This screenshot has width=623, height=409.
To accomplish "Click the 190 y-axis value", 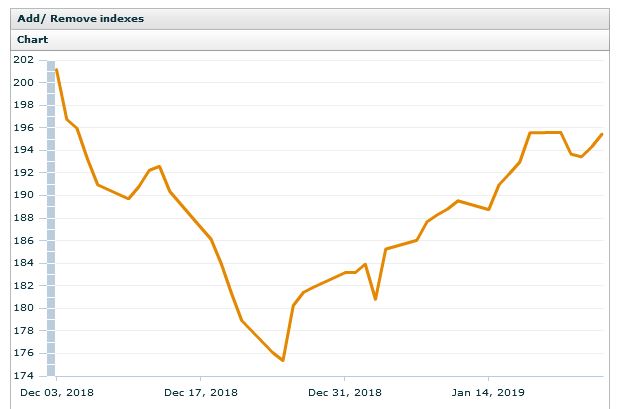I will click(x=23, y=195).
